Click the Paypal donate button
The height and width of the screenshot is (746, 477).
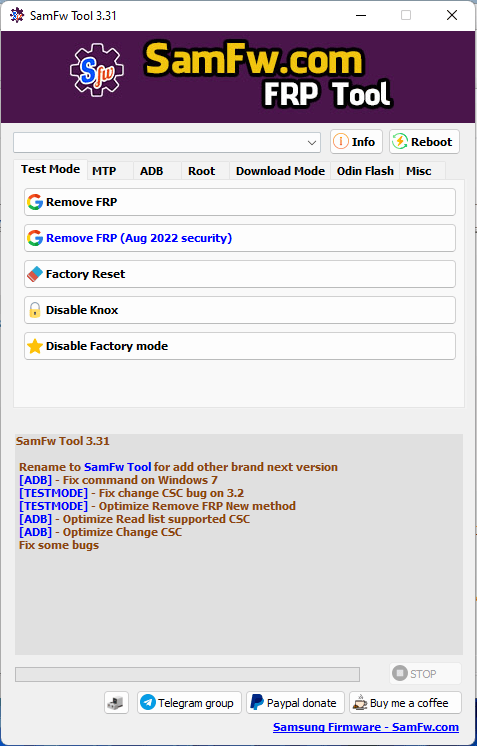point(295,703)
